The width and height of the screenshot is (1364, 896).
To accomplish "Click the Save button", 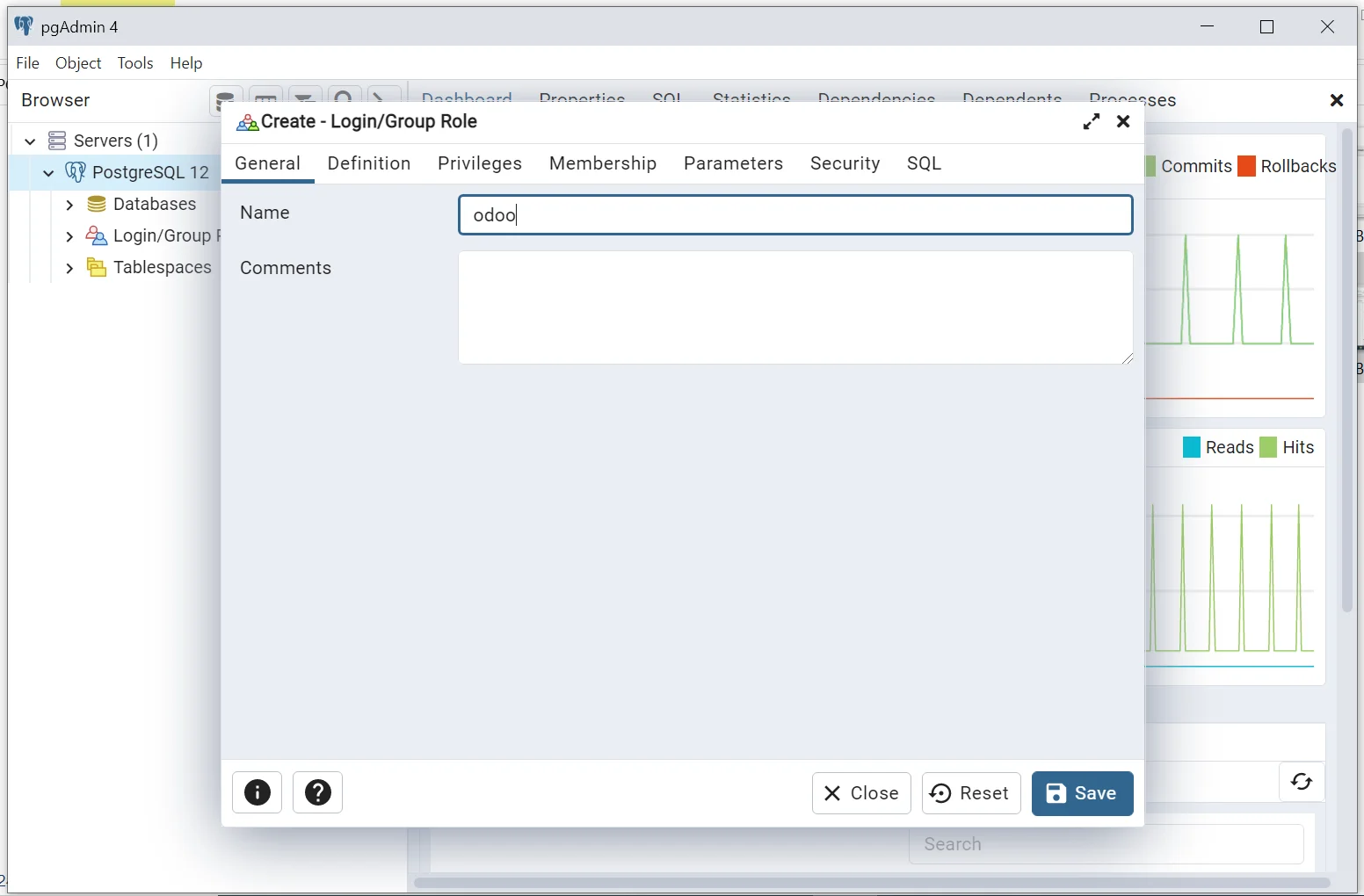I will pyautogui.click(x=1083, y=793).
